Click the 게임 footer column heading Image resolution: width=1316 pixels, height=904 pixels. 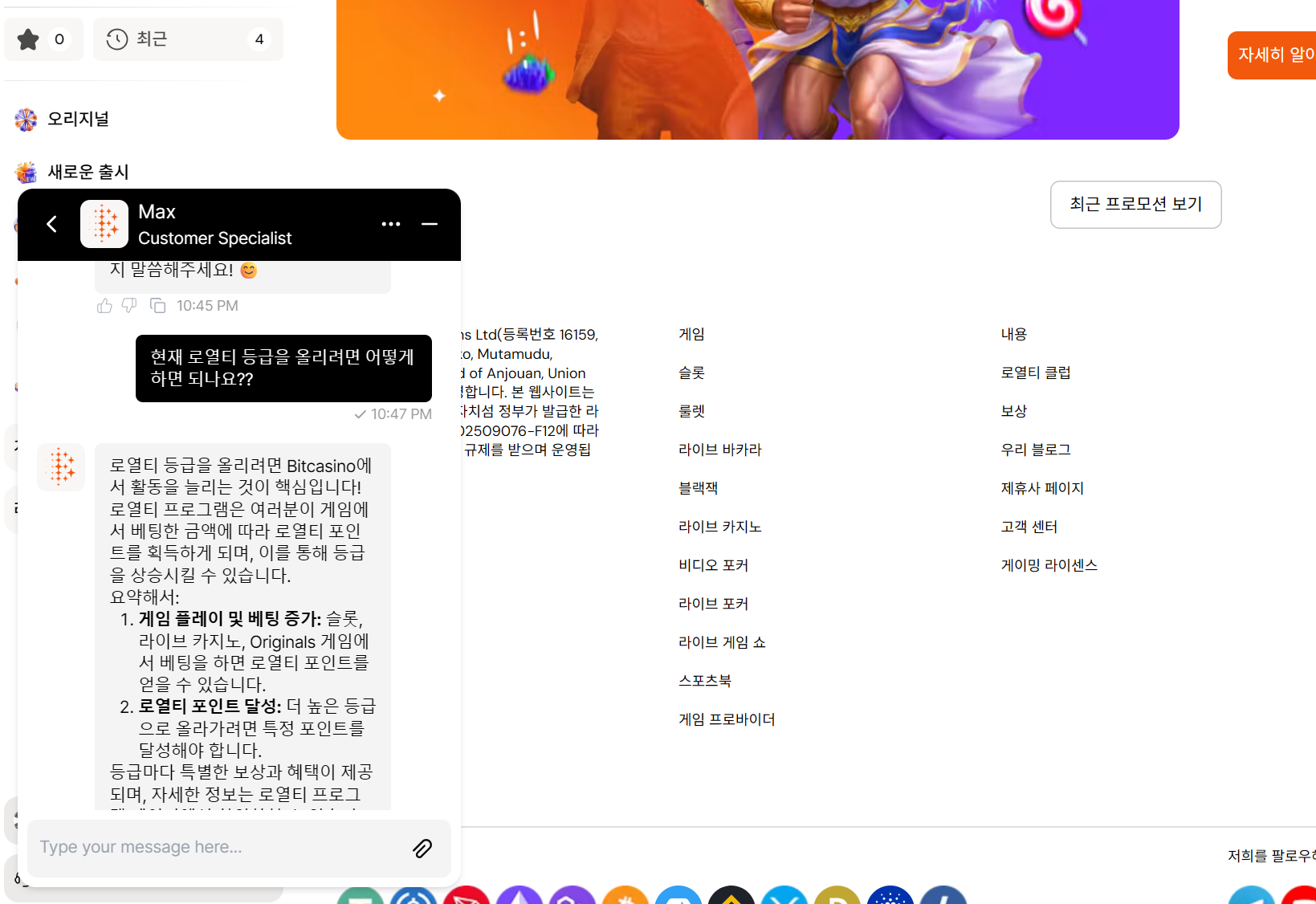point(691,334)
